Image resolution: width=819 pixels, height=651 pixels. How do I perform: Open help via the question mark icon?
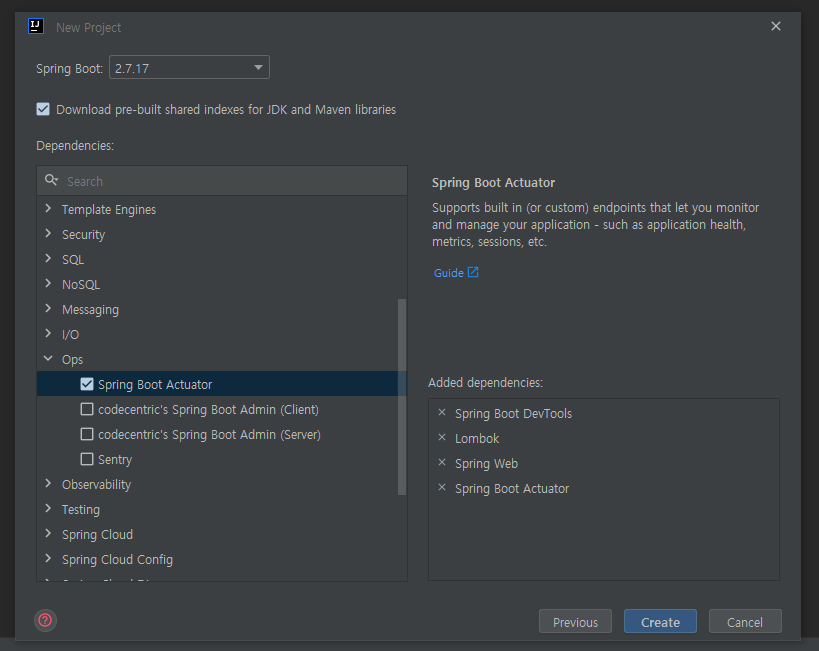pyautogui.click(x=45, y=620)
